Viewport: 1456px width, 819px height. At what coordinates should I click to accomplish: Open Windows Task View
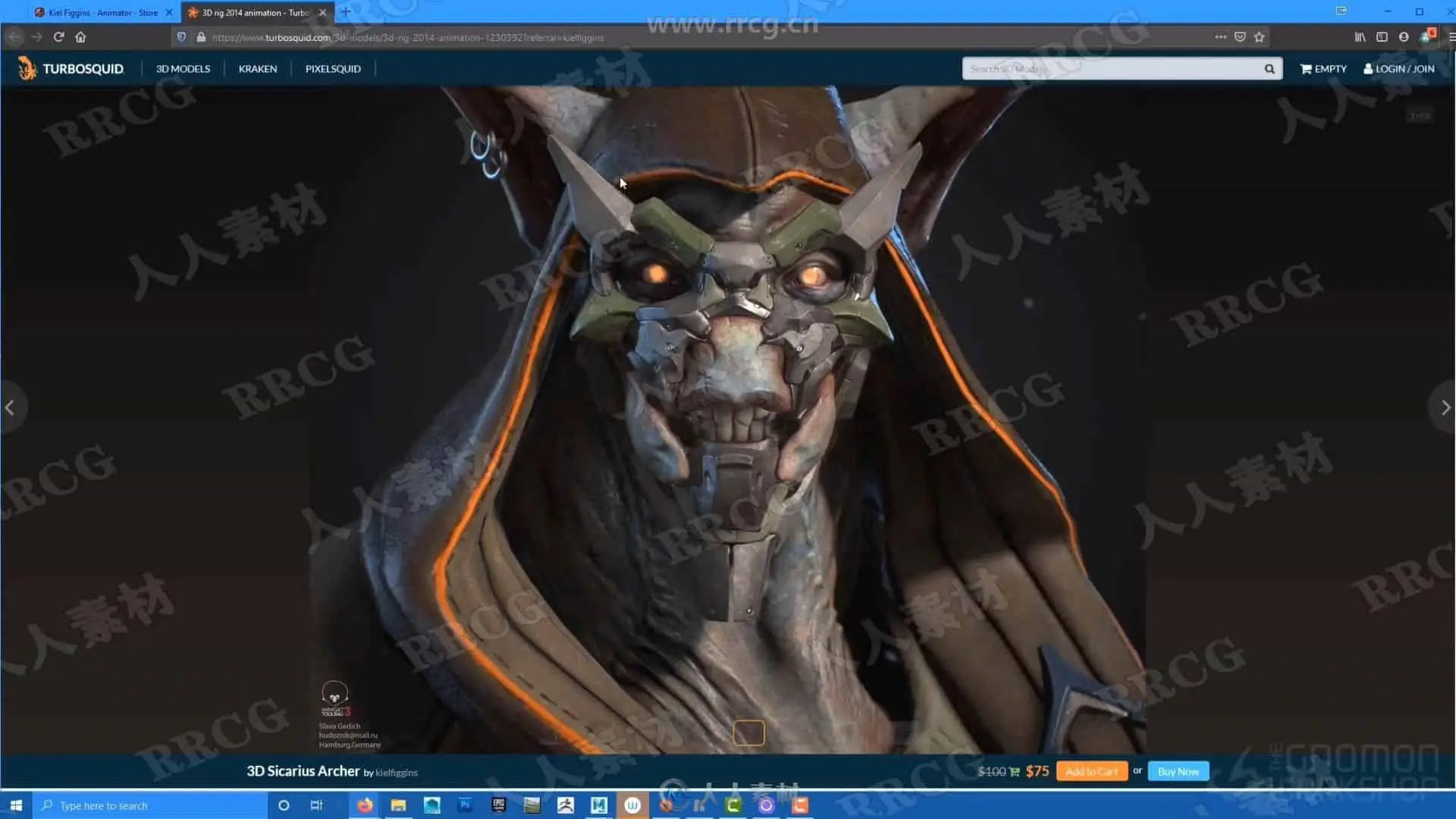pos(316,805)
